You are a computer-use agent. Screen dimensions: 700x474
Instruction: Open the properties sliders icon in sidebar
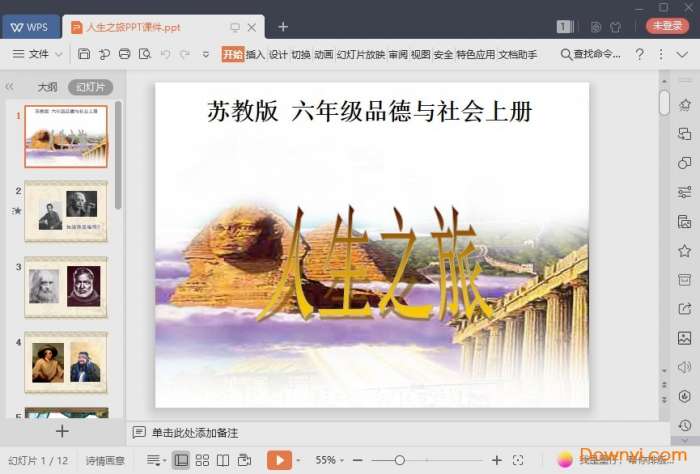(684, 192)
